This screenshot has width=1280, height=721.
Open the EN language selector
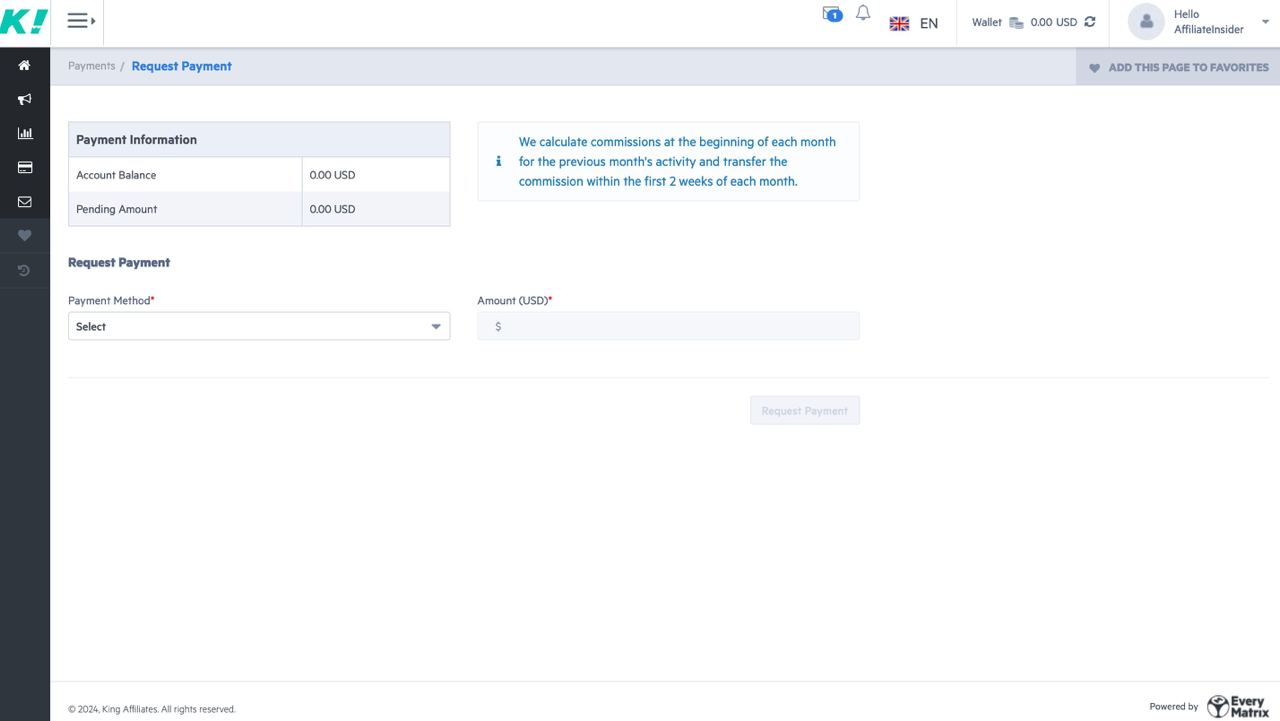[x=929, y=23]
